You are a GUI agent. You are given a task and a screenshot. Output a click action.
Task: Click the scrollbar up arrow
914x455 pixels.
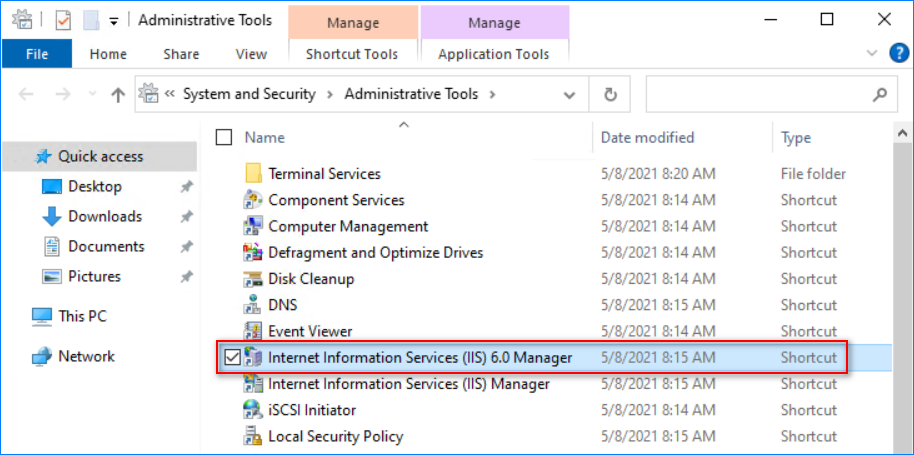click(902, 134)
